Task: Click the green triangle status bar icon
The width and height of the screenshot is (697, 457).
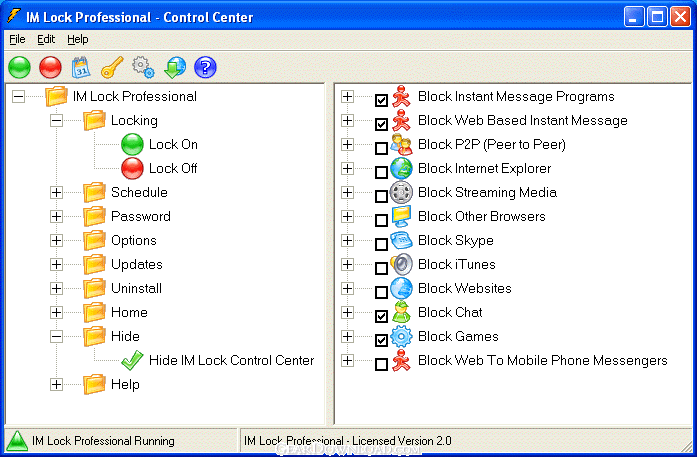Action: point(18,441)
